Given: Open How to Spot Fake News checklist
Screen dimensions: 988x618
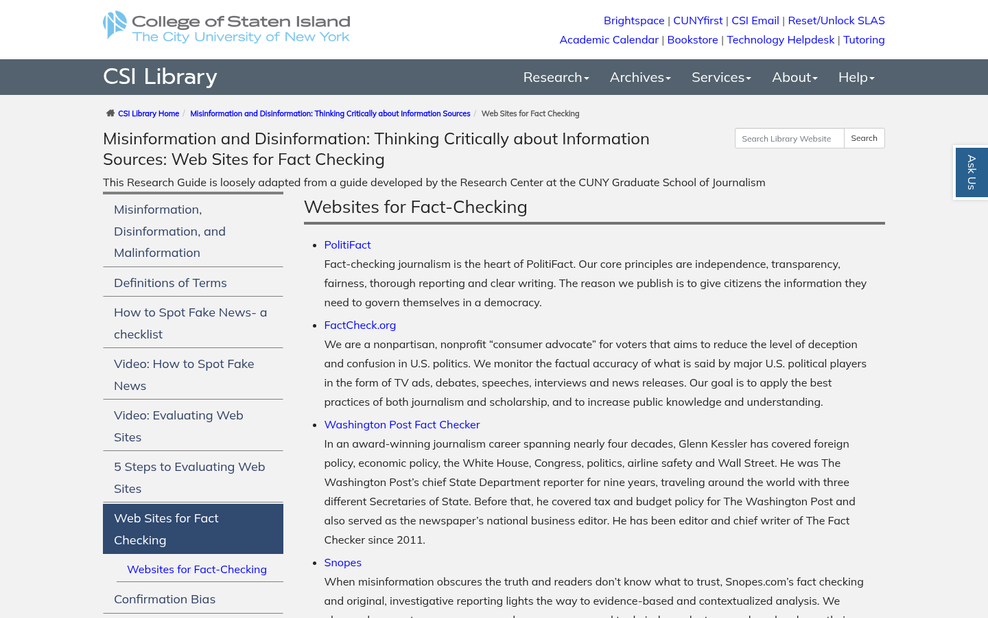Looking at the screenshot, I should click(x=193, y=323).
